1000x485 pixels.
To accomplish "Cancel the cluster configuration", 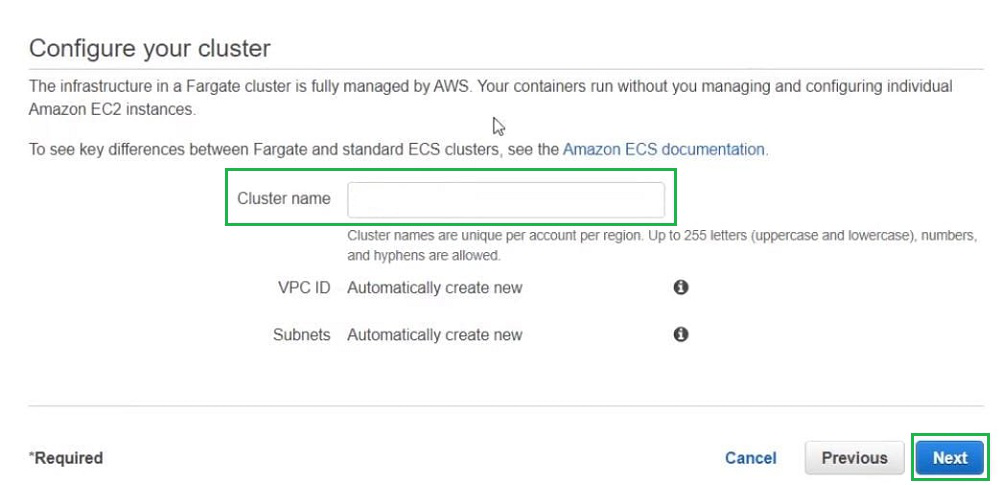I will 750,458.
